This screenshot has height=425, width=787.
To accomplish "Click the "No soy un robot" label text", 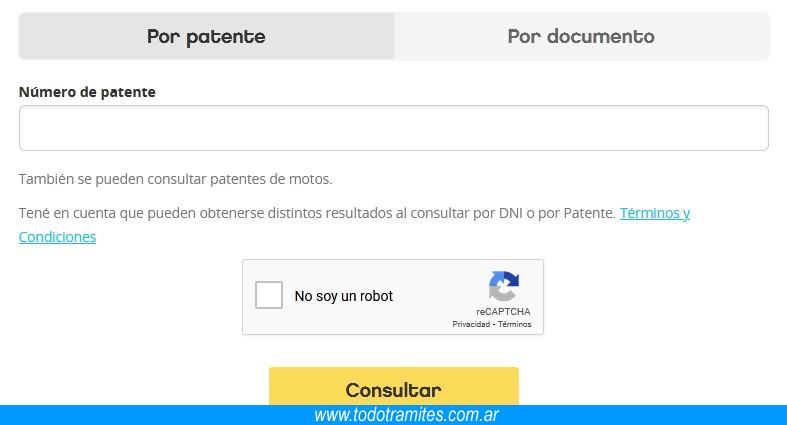I will 343,296.
